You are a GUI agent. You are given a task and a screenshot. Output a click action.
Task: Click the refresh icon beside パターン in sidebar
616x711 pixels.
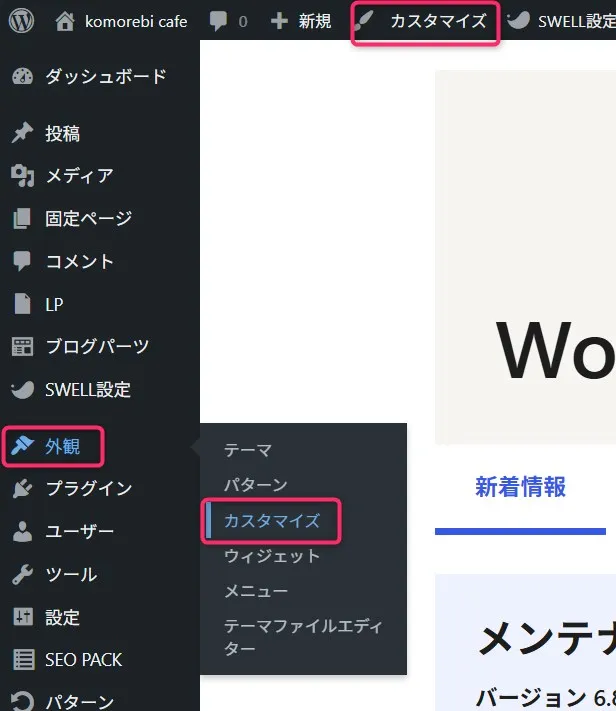(x=22, y=701)
